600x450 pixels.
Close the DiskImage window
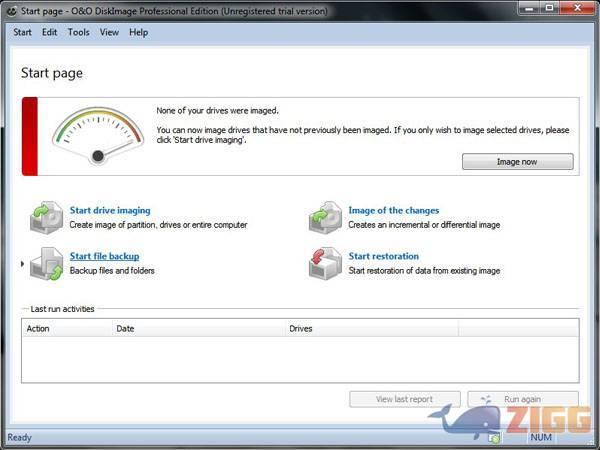pyautogui.click(x=578, y=8)
